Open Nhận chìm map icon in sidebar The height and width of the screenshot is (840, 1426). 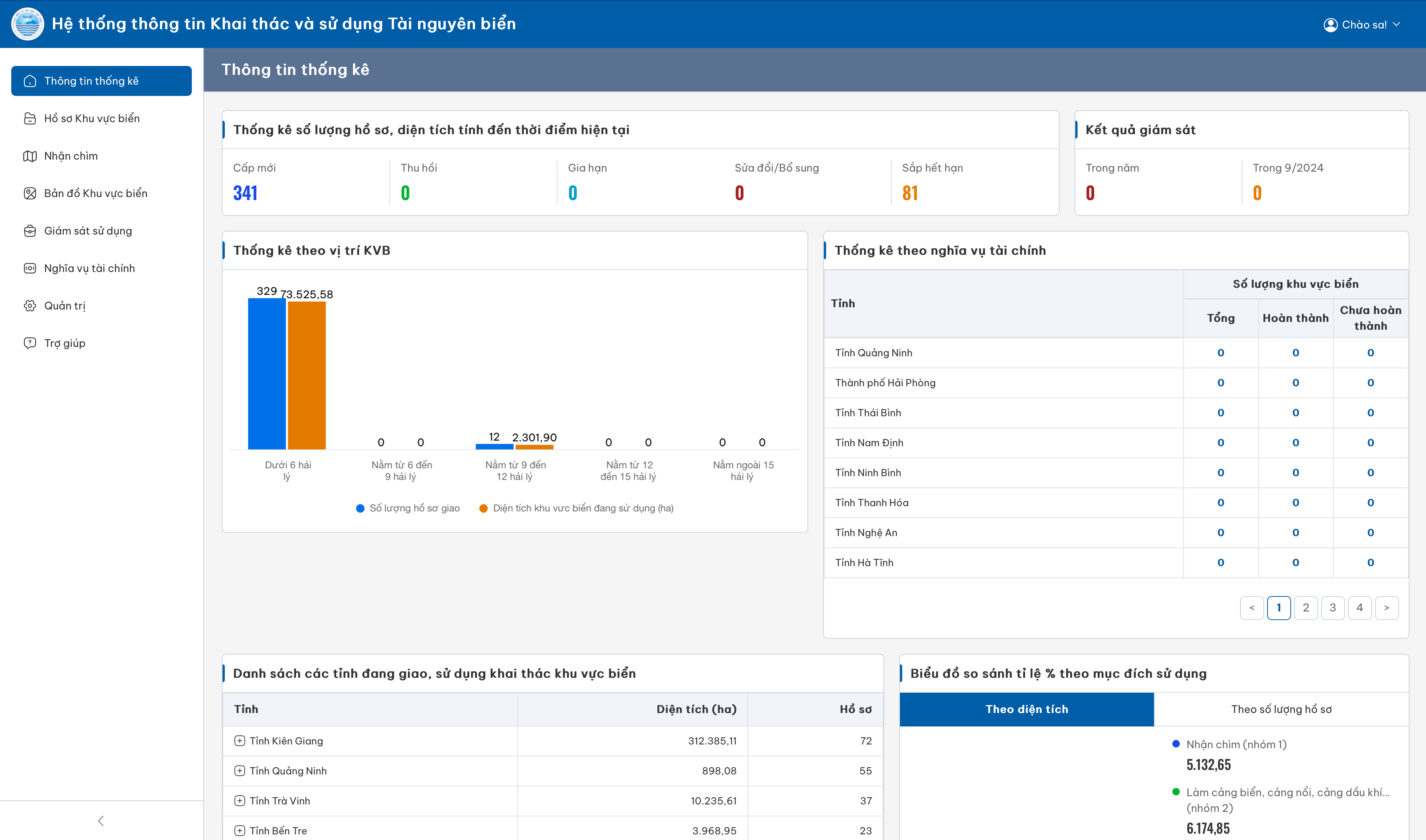(x=30, y=155)
